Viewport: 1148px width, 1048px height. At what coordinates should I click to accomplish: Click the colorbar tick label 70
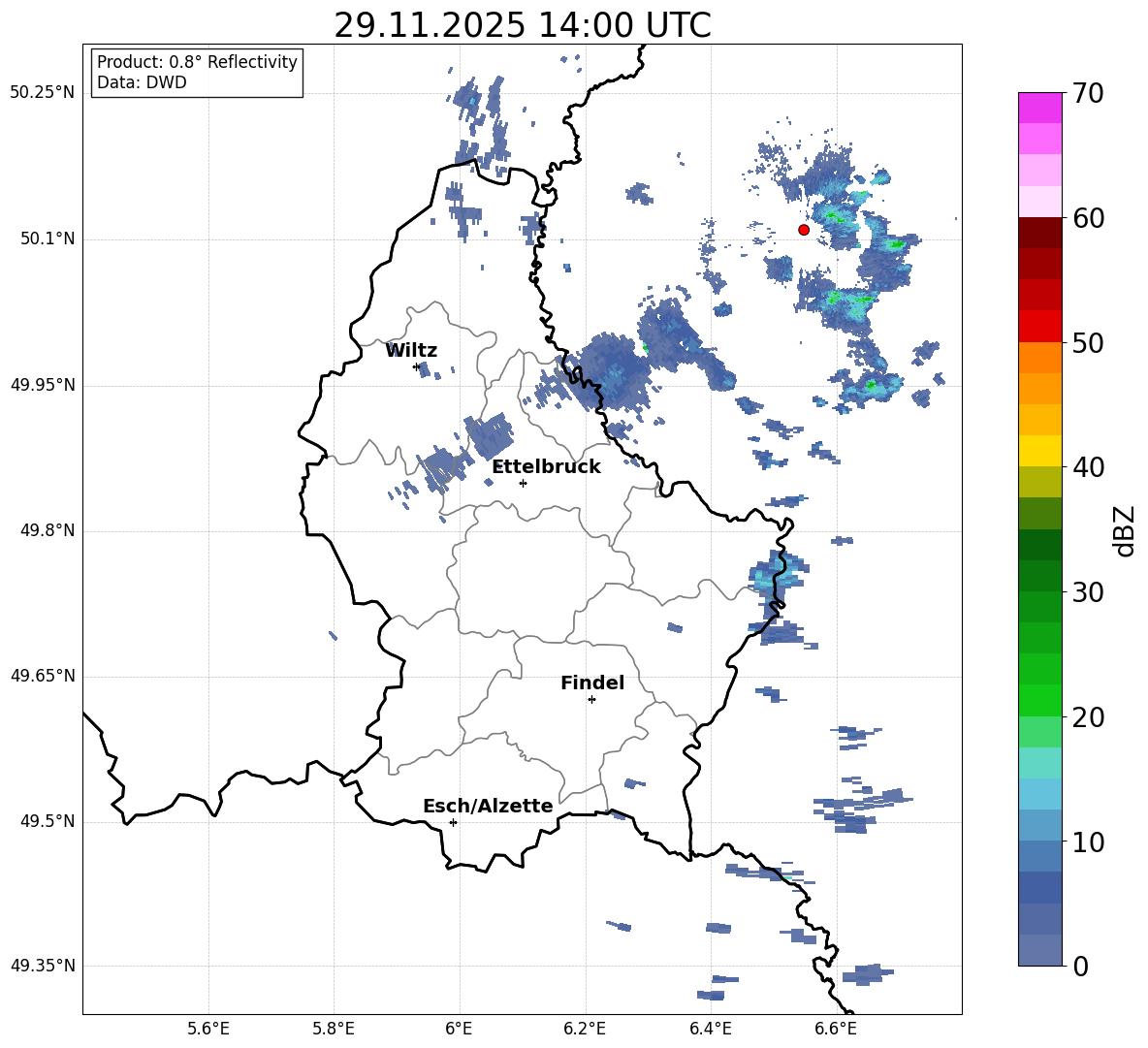(x=1088, y=94)
